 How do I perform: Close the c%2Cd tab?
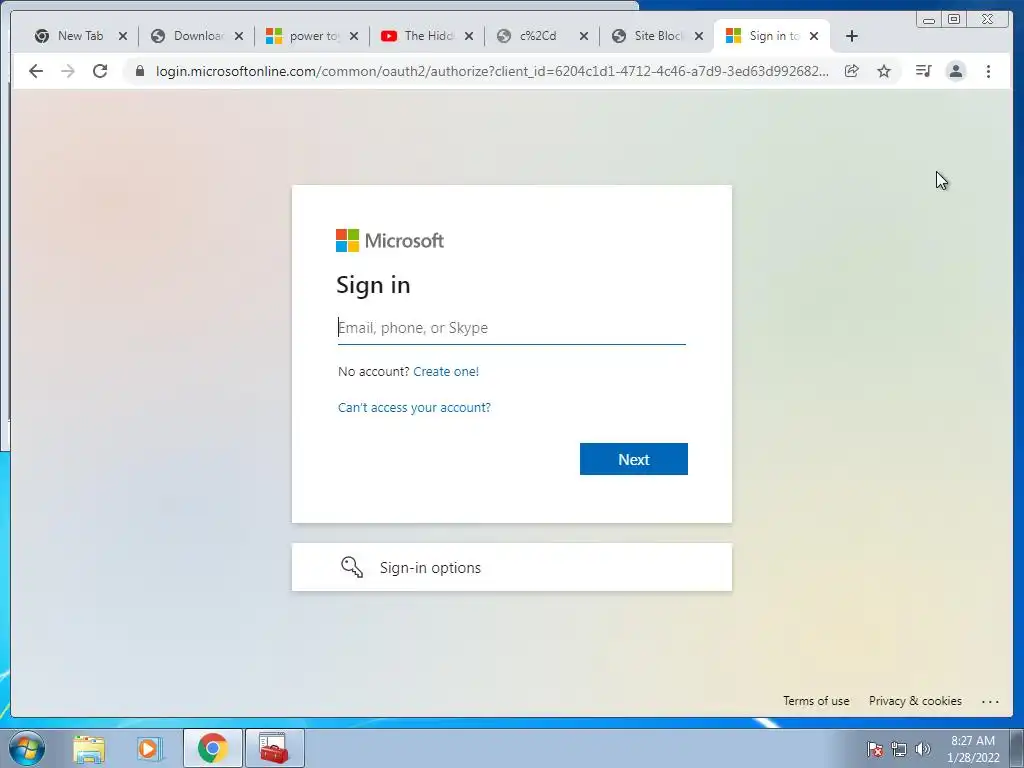point(584,36)
